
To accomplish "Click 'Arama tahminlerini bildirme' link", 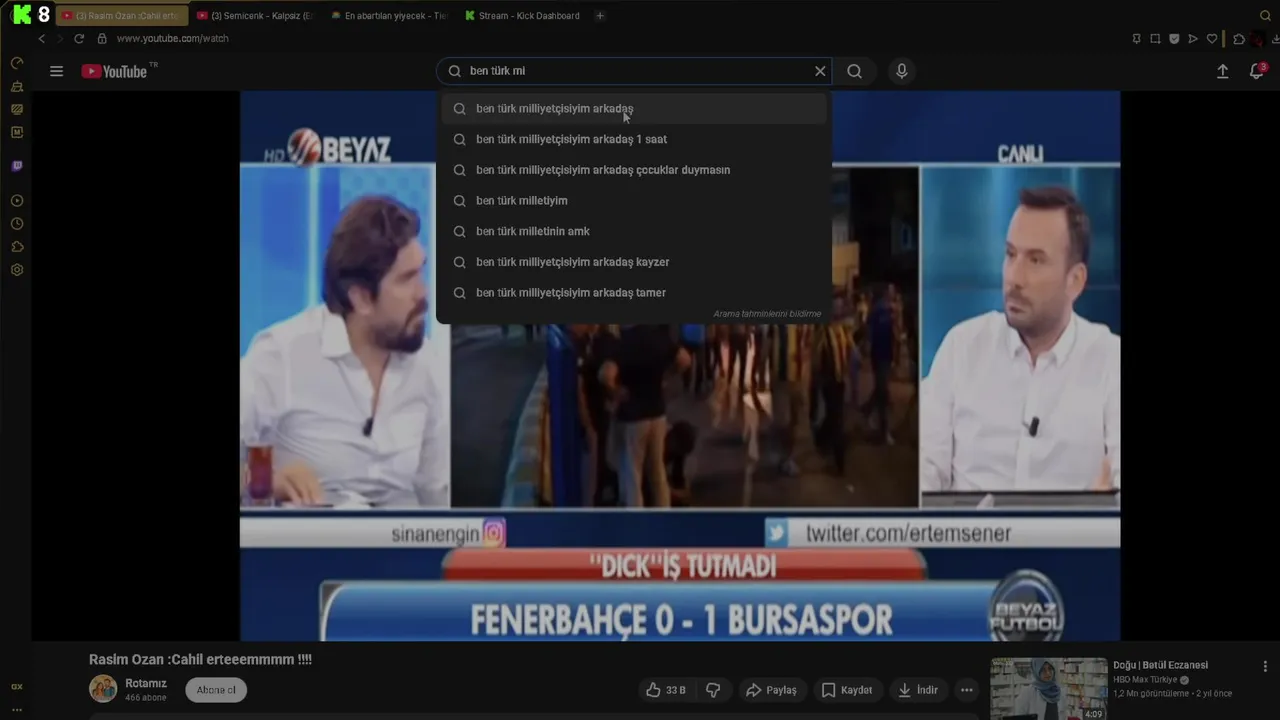I will pyautogui.click(x=767, y=314).
